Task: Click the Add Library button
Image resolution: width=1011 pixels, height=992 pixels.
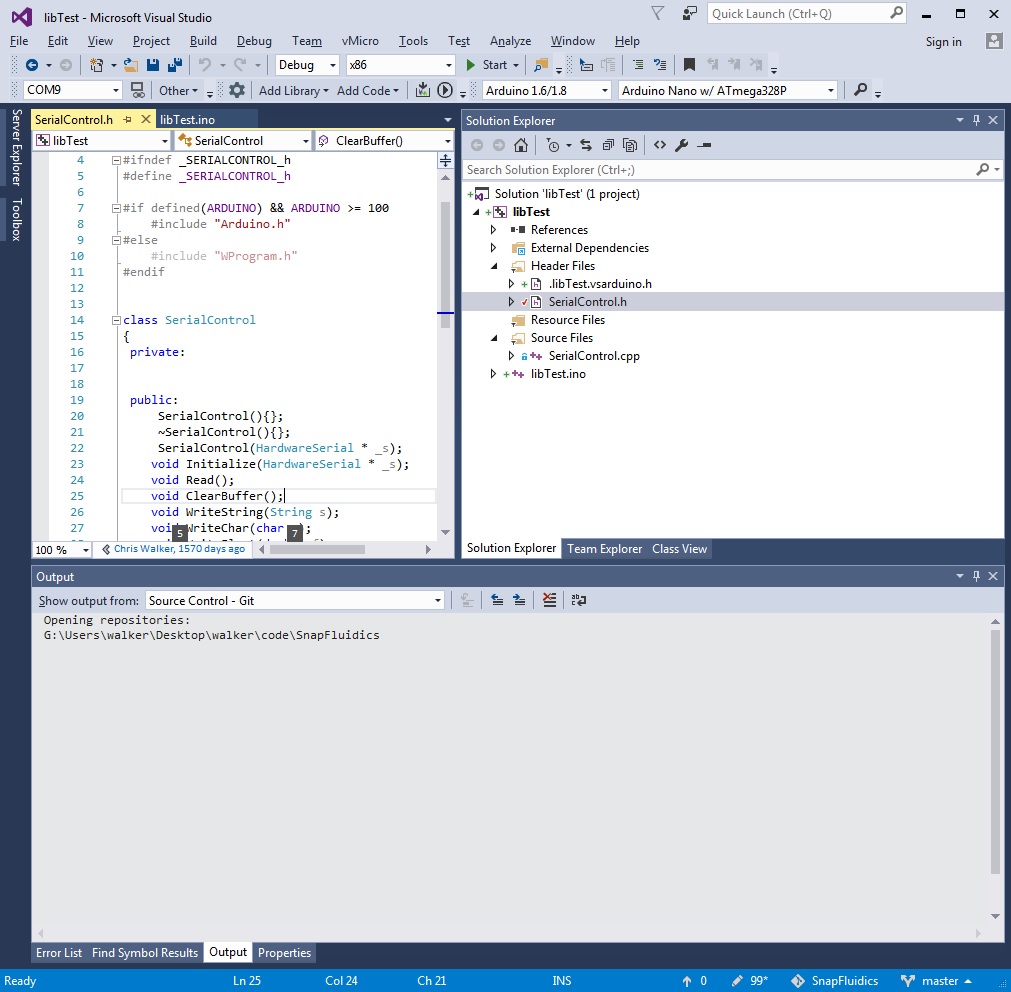Action: tap(293, 91)
